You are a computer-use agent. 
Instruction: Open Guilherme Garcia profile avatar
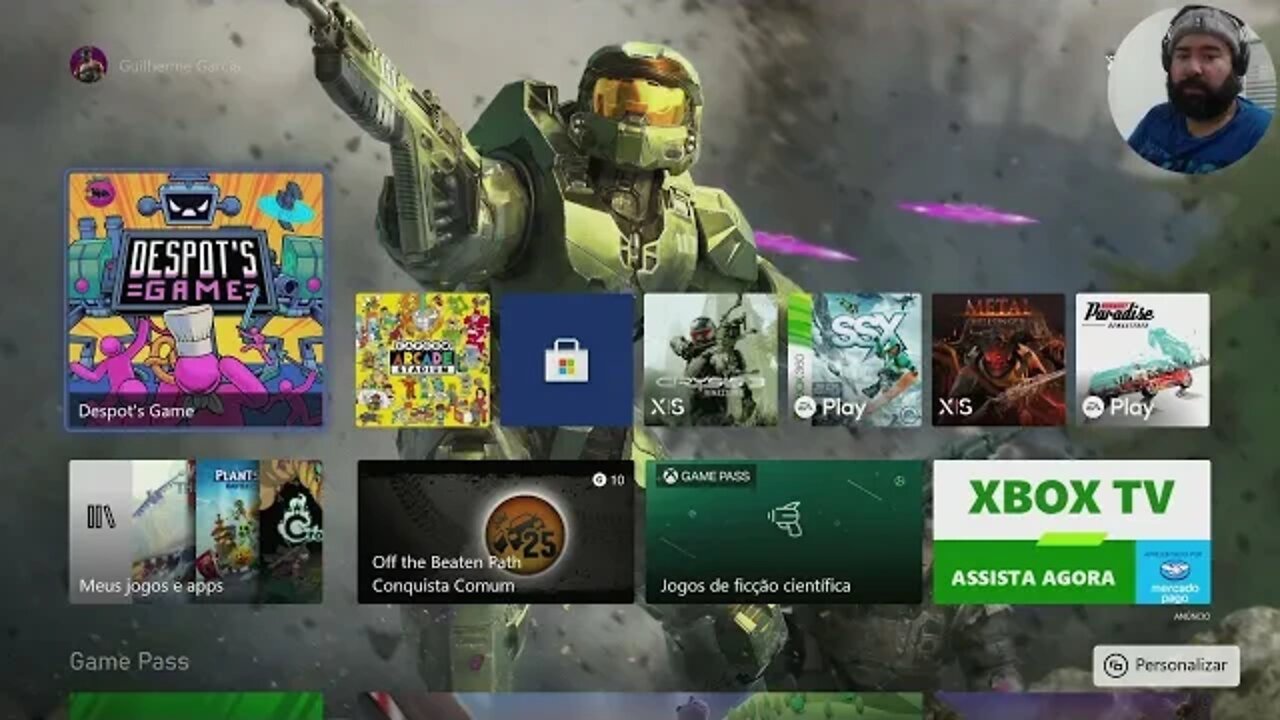point(88,65)
